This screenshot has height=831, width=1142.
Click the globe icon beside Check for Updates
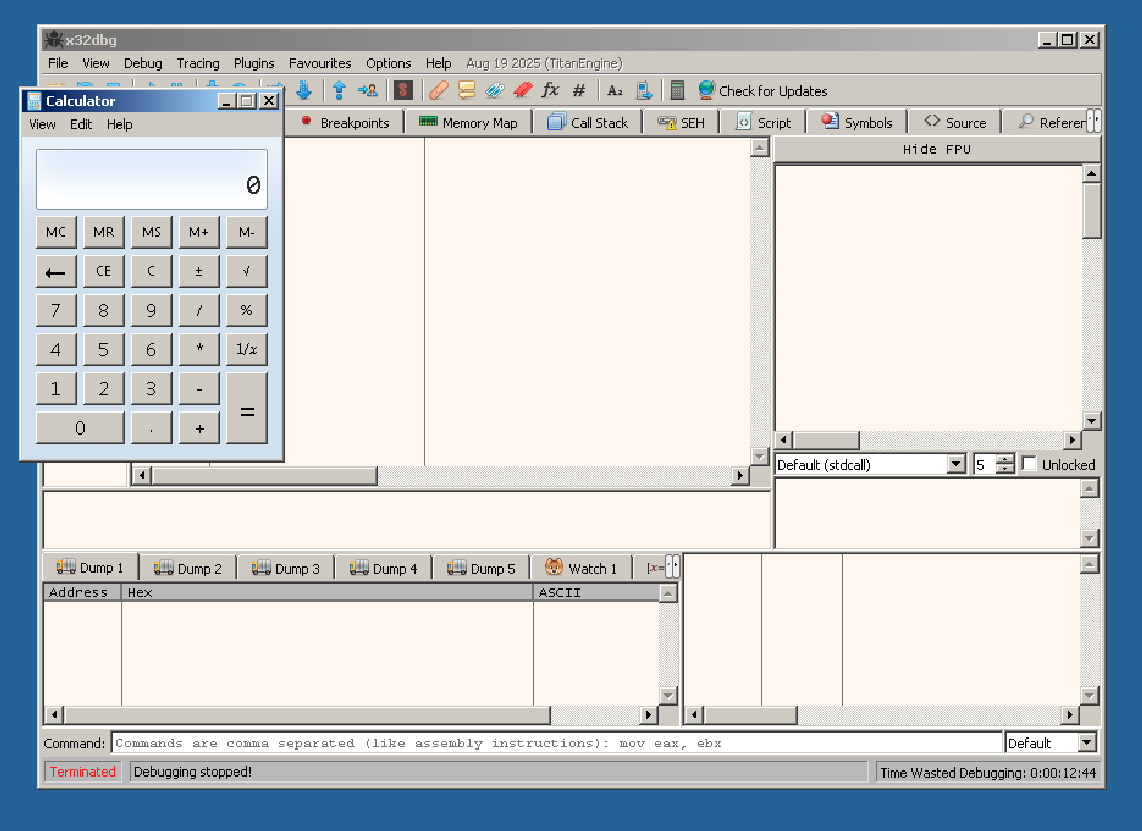tap(706, 90)
